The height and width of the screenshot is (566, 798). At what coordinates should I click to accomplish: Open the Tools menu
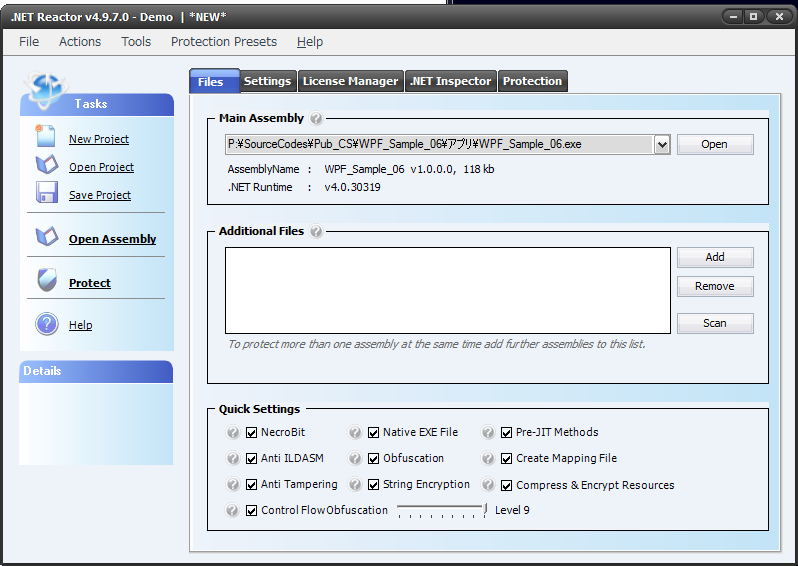[136, 42]
